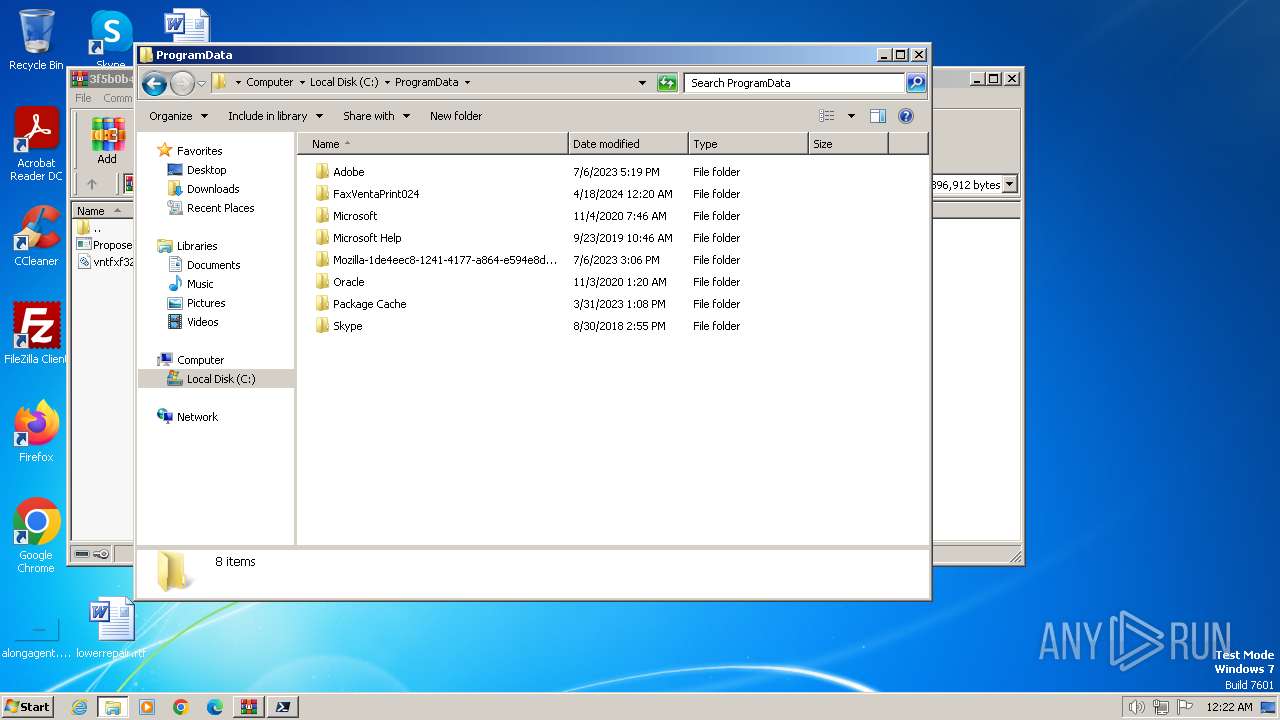Click the green refresh button beside address bar

[667, 83]
